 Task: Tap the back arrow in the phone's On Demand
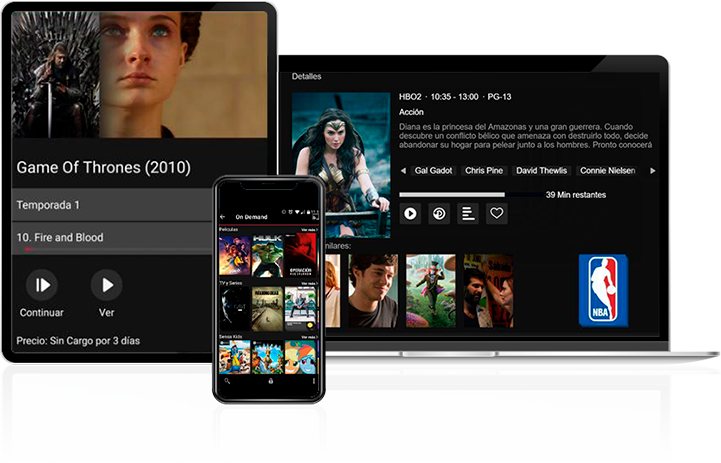(x=223, y=217)
